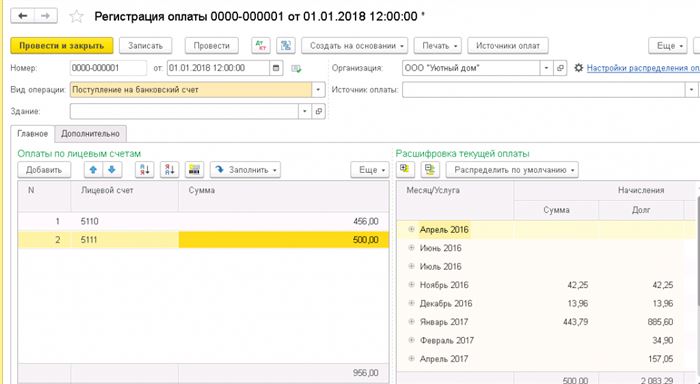Sort payments list ascending
The image size is (700, 384).
[145, 170]
